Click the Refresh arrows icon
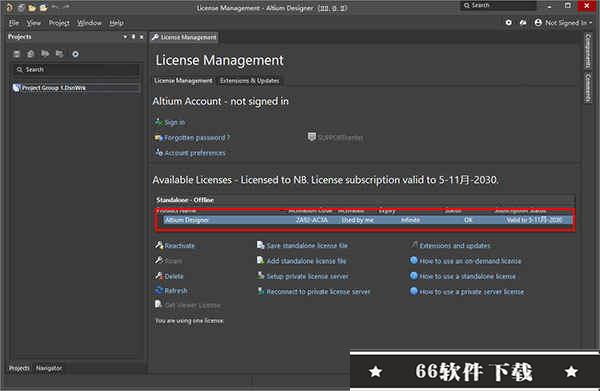 [x=159, y=290]
